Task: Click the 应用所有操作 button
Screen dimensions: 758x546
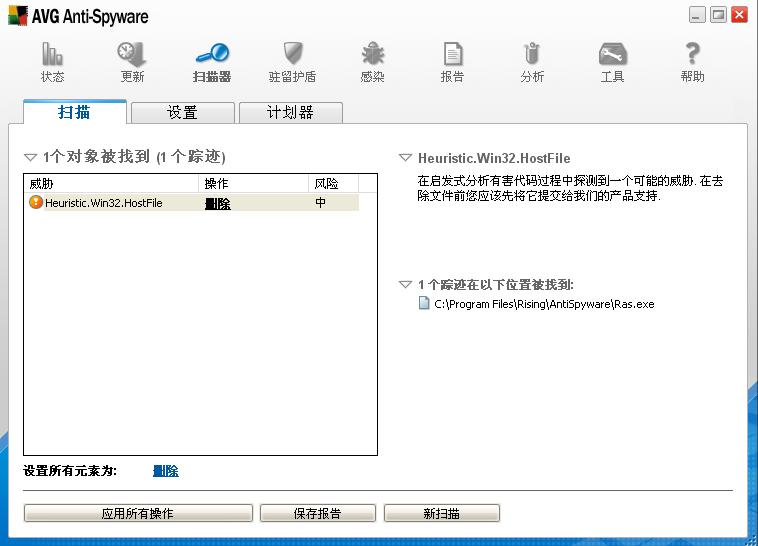Action: (138, 513)
